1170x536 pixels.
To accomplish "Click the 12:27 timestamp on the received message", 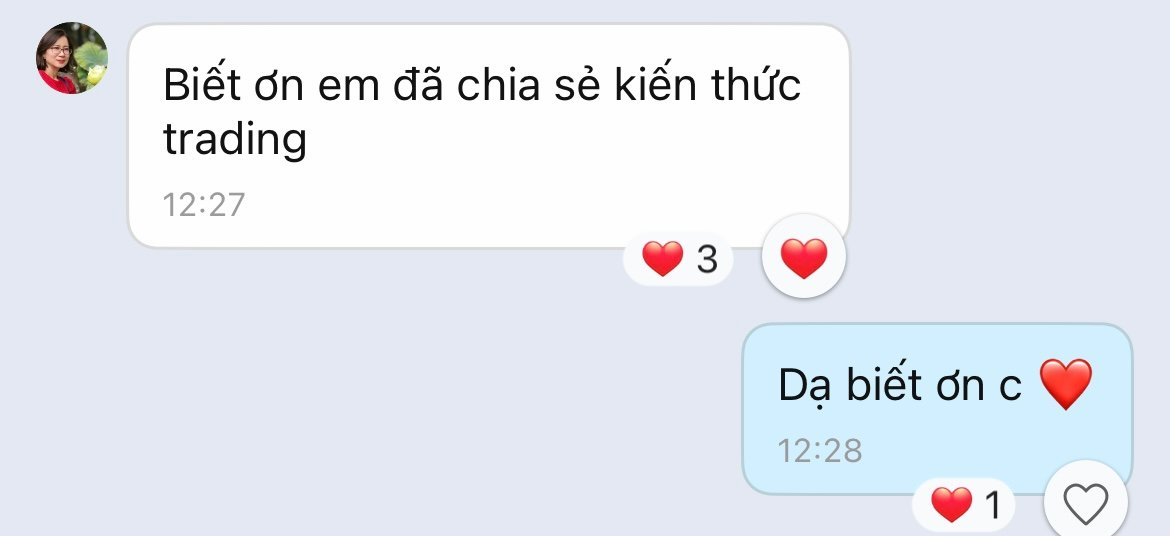I will tap(204, 205).
